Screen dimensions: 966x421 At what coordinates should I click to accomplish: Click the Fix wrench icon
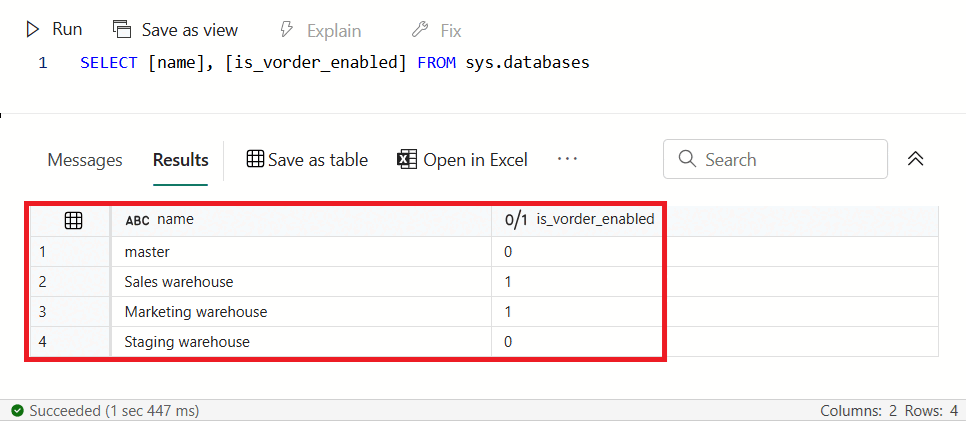point(420,30)
